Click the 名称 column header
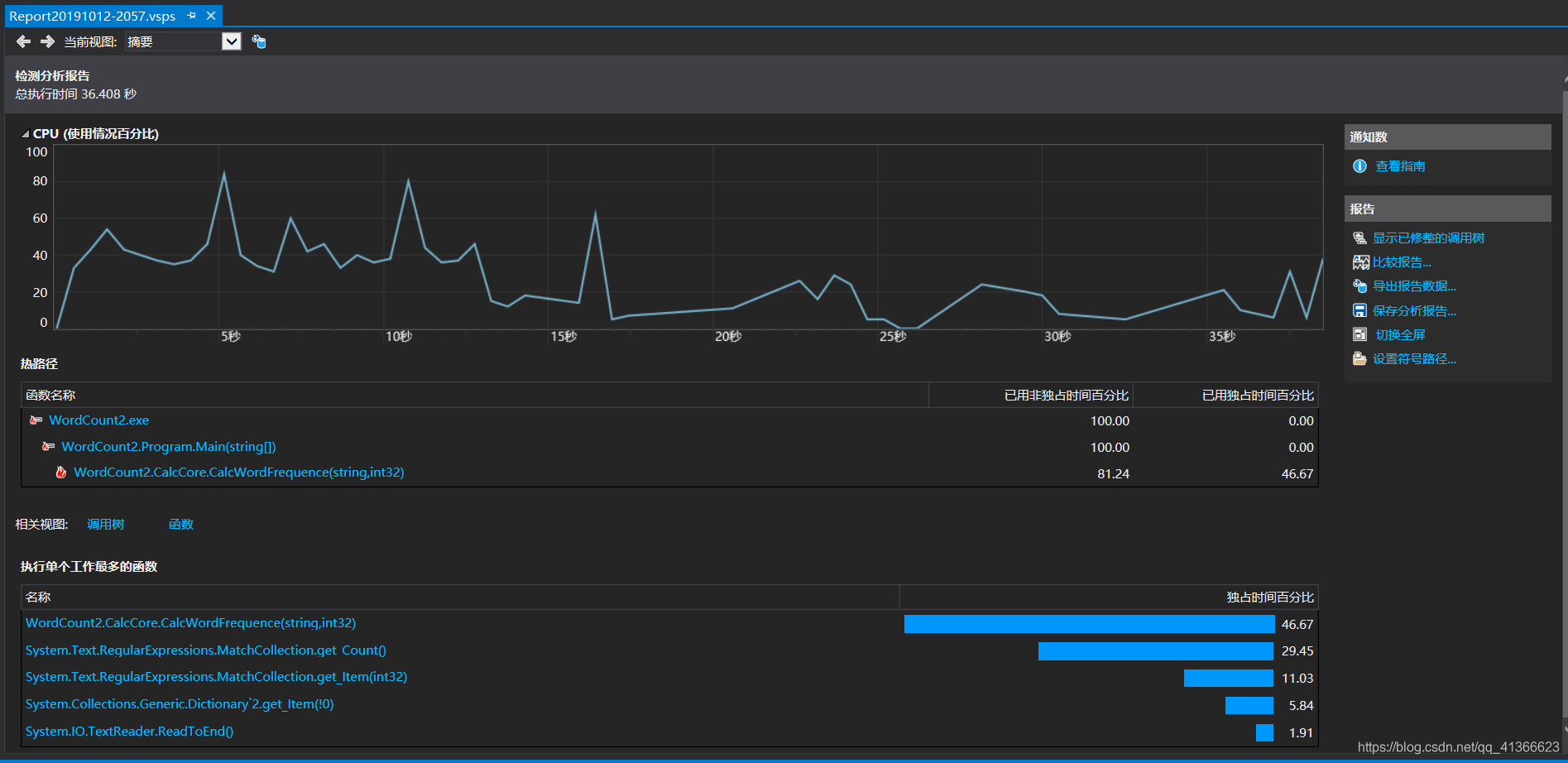 pyautogui.click(x=460, y=597)
